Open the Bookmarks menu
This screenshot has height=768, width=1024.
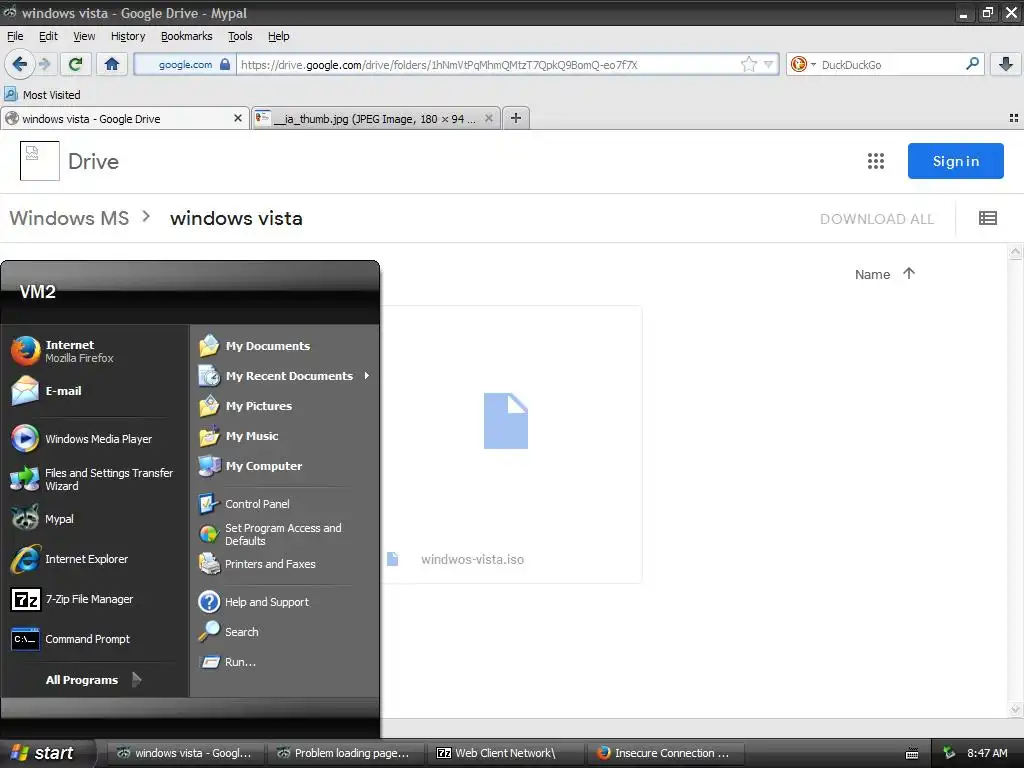(187, 36)
